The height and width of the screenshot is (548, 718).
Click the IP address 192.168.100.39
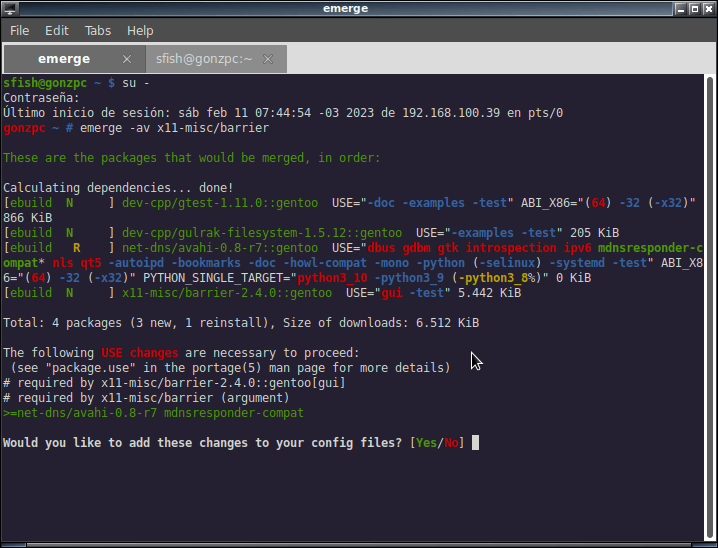click(x=451, y=113)
